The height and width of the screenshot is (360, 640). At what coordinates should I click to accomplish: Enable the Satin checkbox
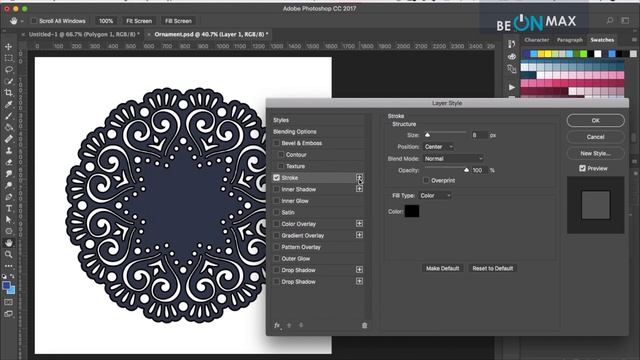pyautogui.click(x=277, y=212)
